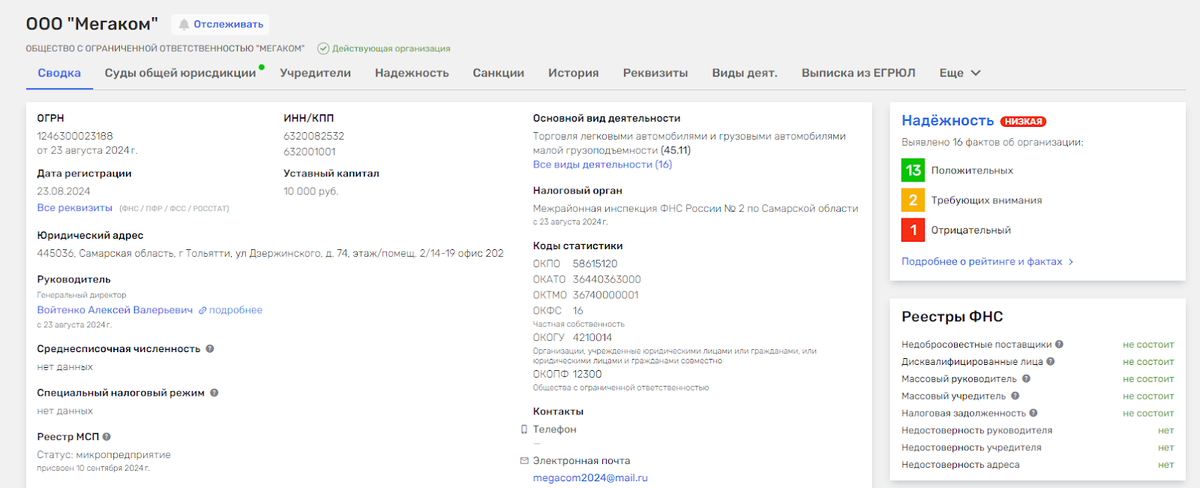Open help icon next to Реестр МСП
This screenshot has width=1200, height=488.
click(x=106, y=437)
